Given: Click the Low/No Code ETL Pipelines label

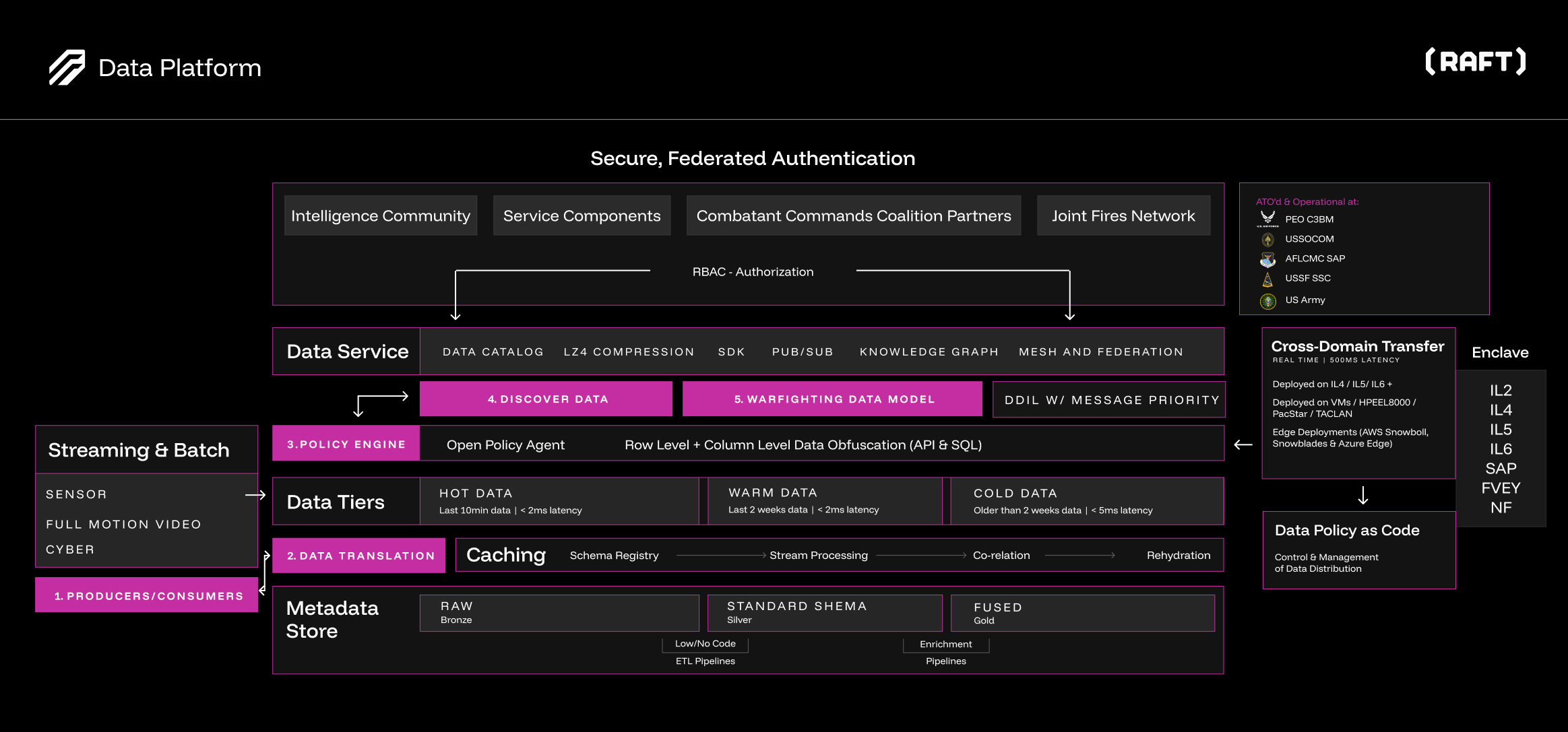Looking at the screenshot, I should [705, 653].
